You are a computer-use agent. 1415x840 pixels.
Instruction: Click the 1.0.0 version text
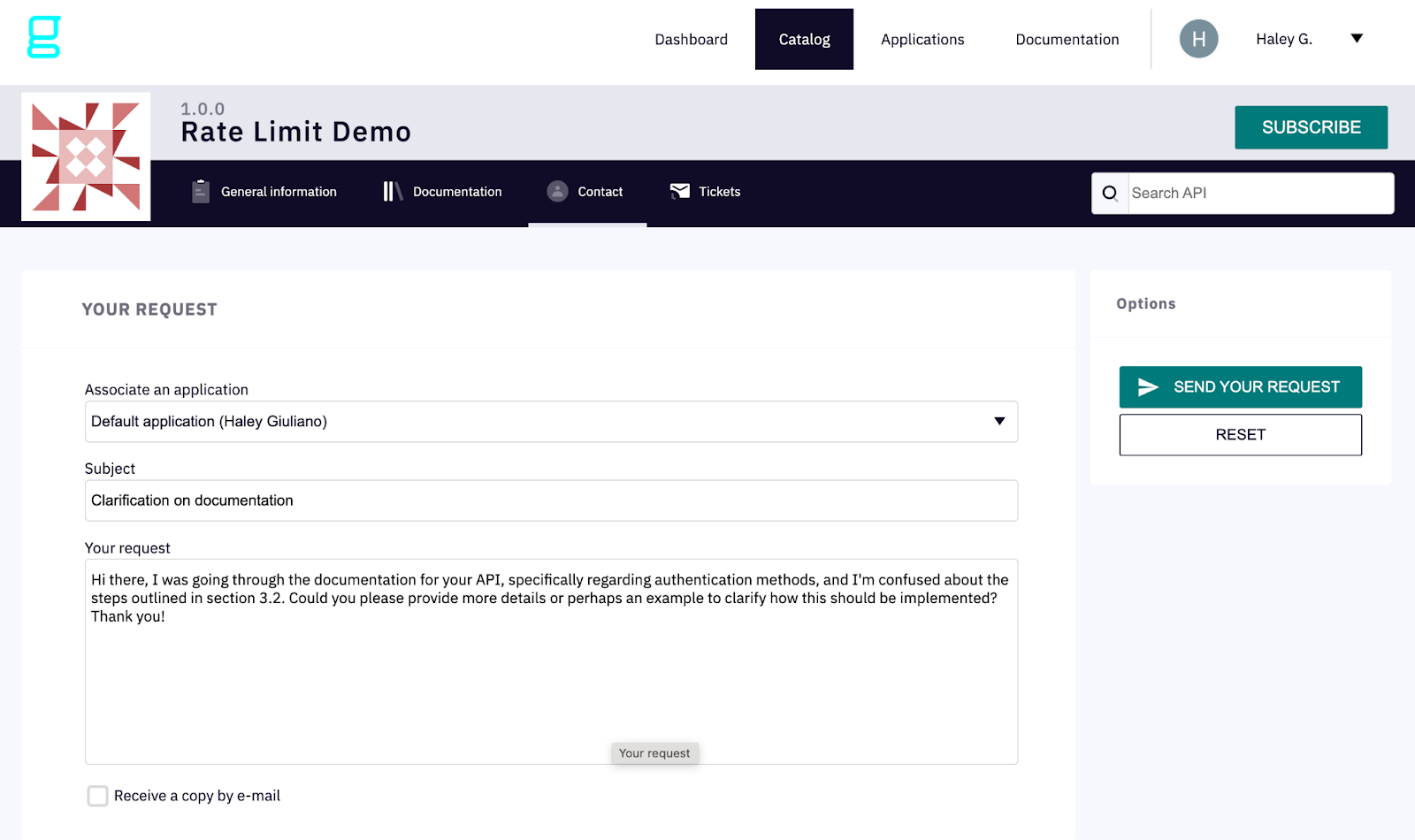click(203, 109)
